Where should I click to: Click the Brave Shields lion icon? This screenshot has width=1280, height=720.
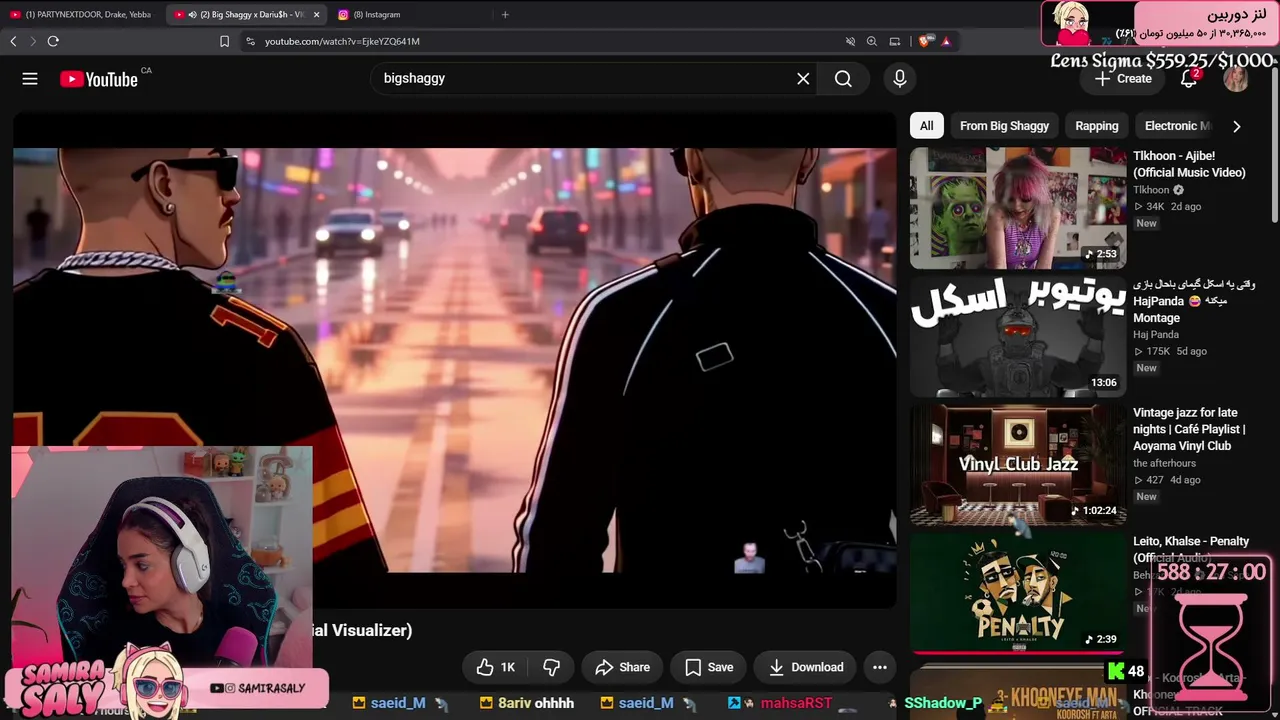pos(925,41)
